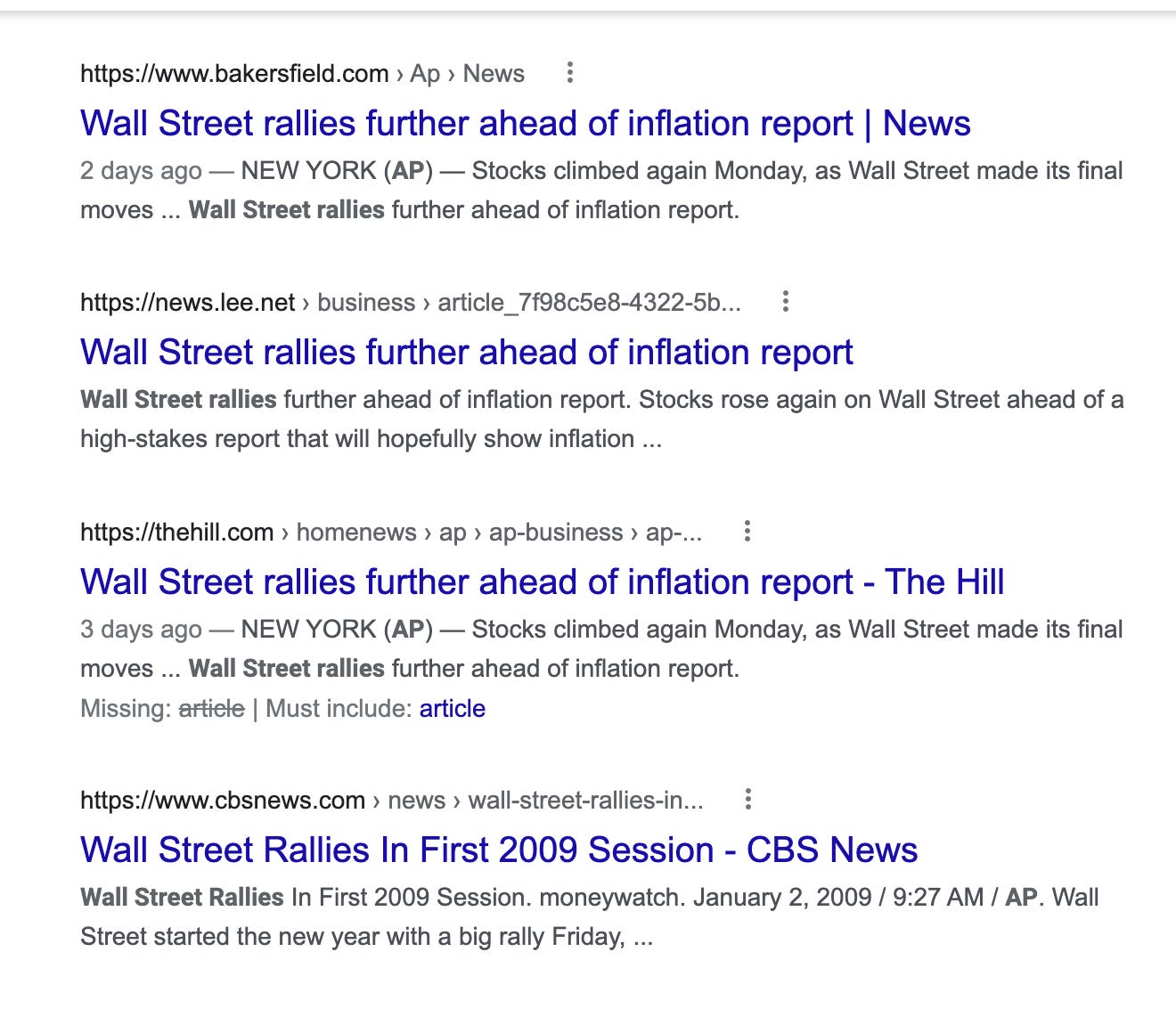
Task: Click '3 days ago' in The Hill snippet
Action: [x=141, y=630]
